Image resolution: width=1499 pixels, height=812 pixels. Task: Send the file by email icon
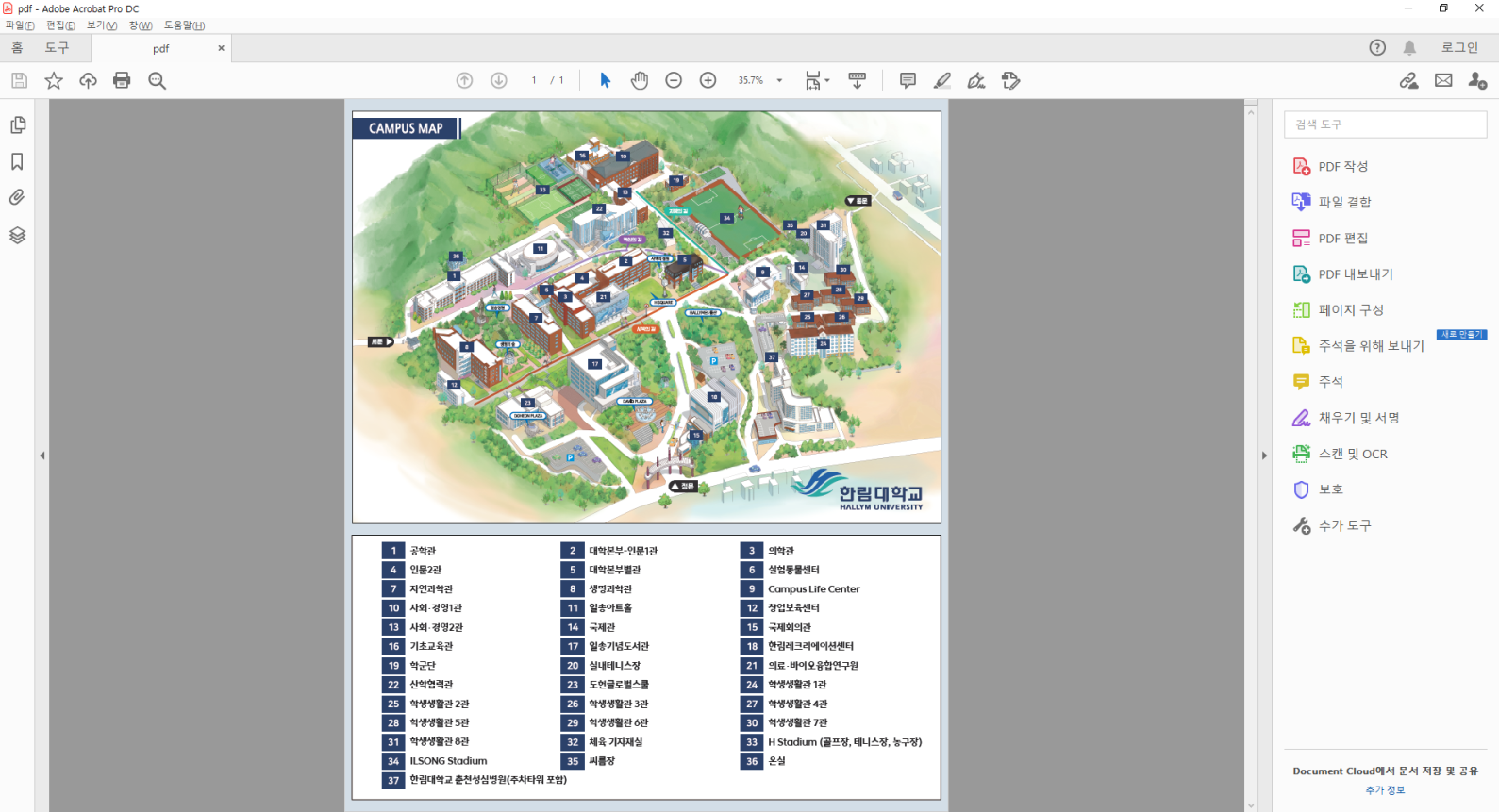[1443, 81]
